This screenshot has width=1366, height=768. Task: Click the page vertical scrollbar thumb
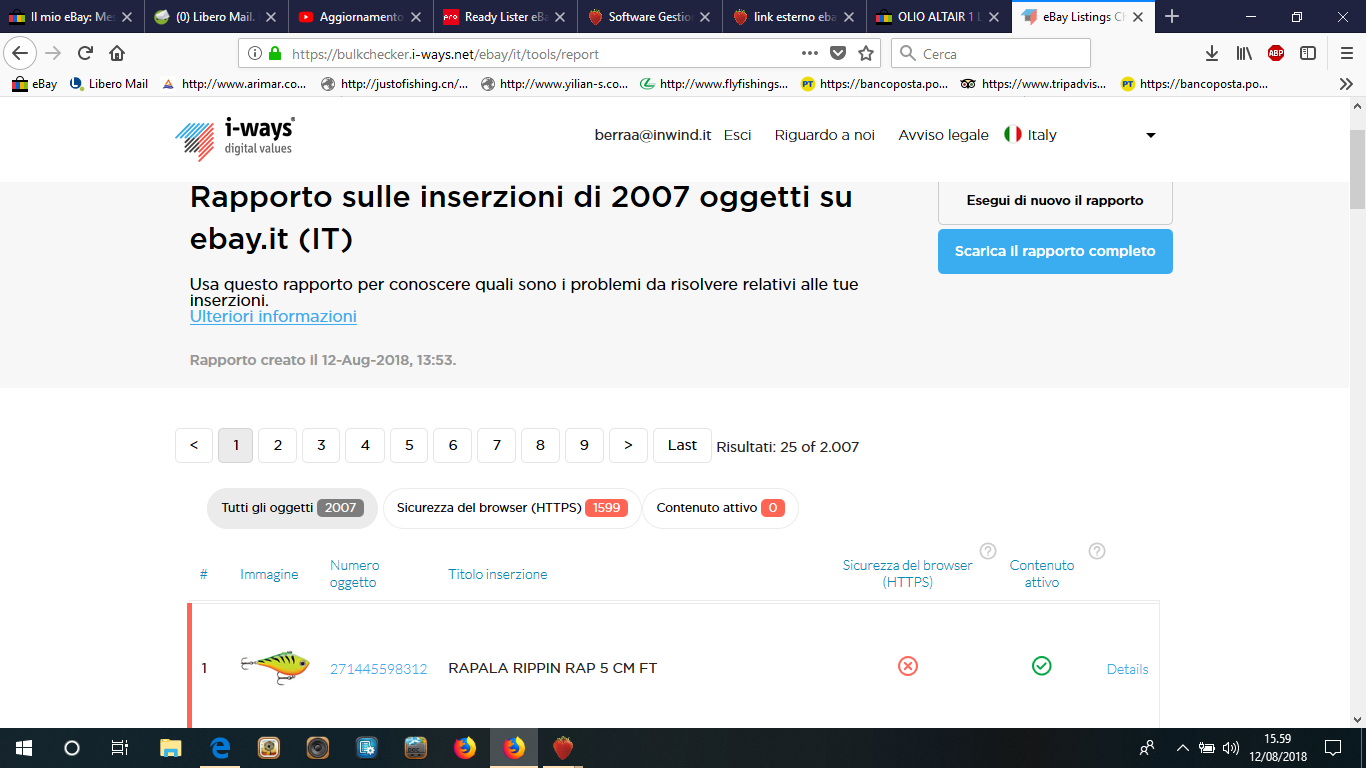tap(1357, 167)
